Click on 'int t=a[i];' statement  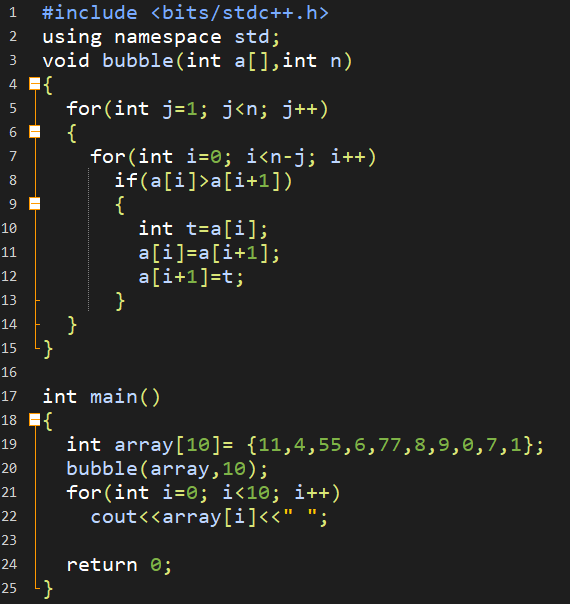click(203, 229)
